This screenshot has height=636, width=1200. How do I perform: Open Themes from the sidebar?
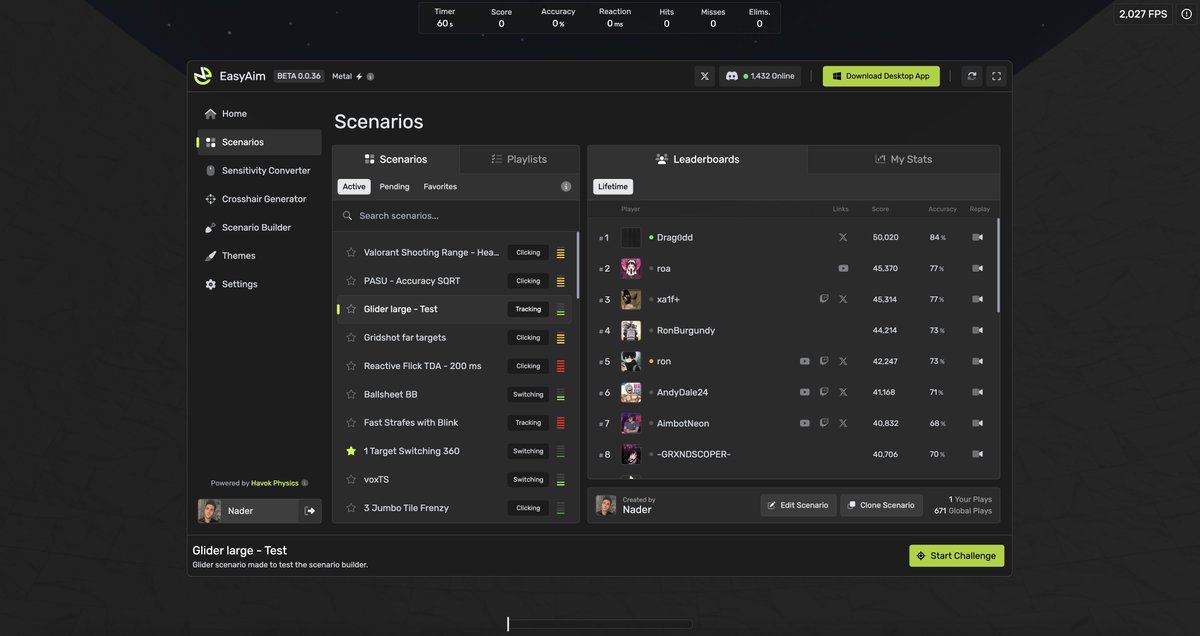259,256
